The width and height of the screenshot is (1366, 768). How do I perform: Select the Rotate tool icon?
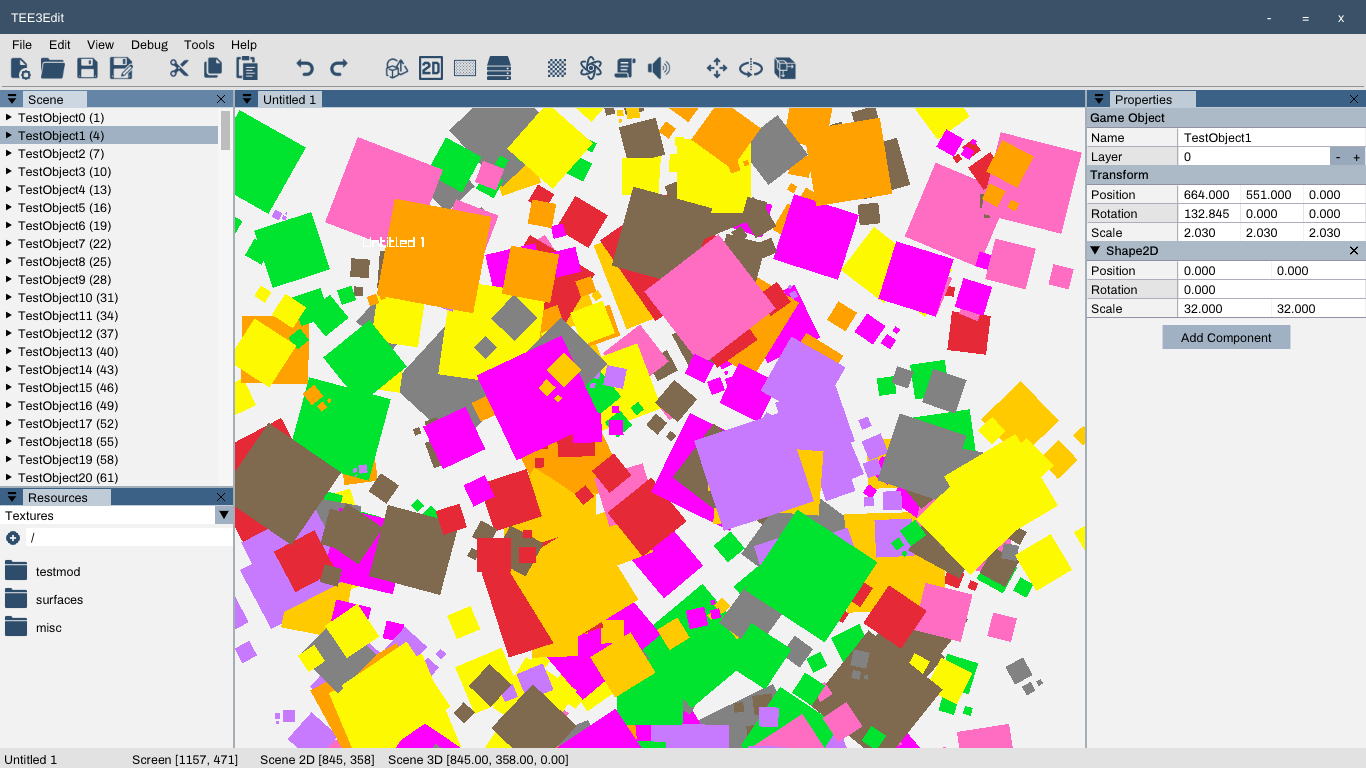(751, 68)
